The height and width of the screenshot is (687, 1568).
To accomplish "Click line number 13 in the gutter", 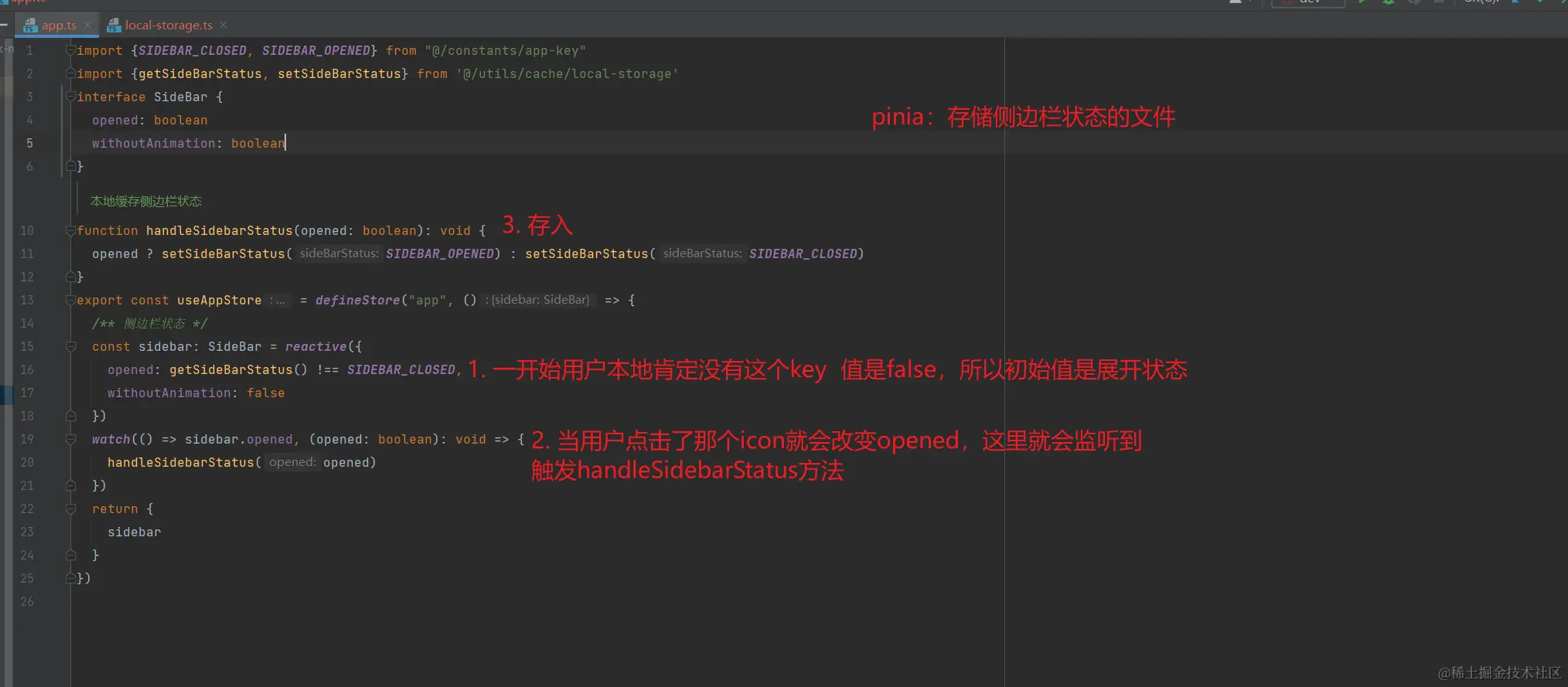I will coord(27,300).
